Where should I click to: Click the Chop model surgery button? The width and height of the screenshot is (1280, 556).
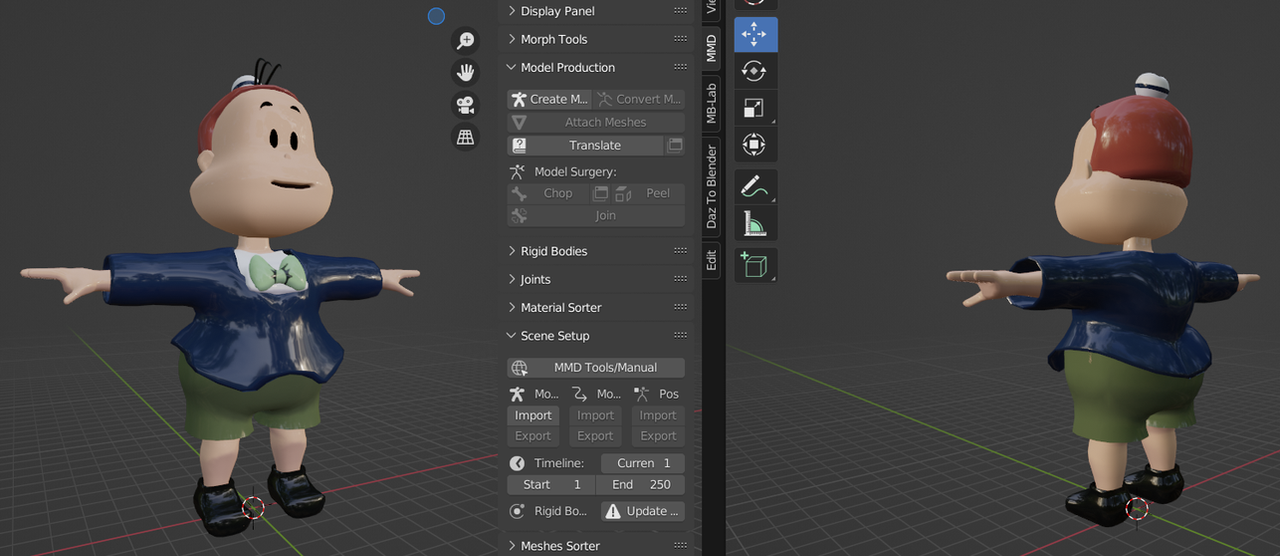[549, 193]
